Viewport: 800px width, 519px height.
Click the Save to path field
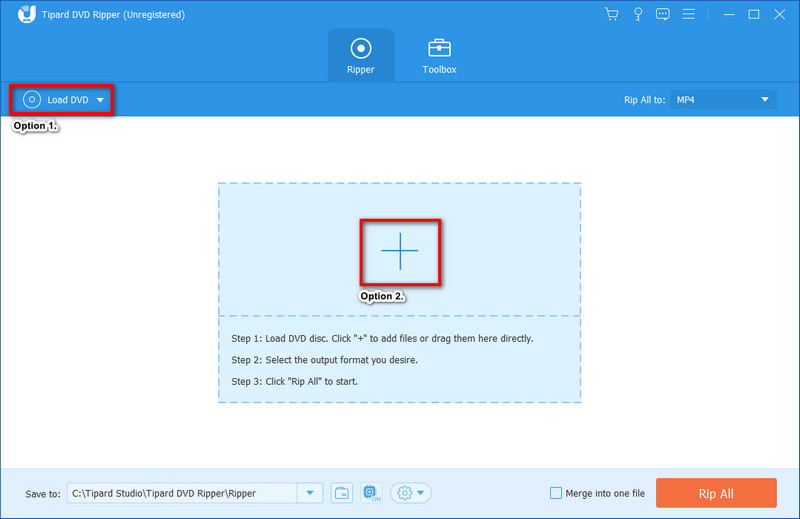(x=182, y=493)
